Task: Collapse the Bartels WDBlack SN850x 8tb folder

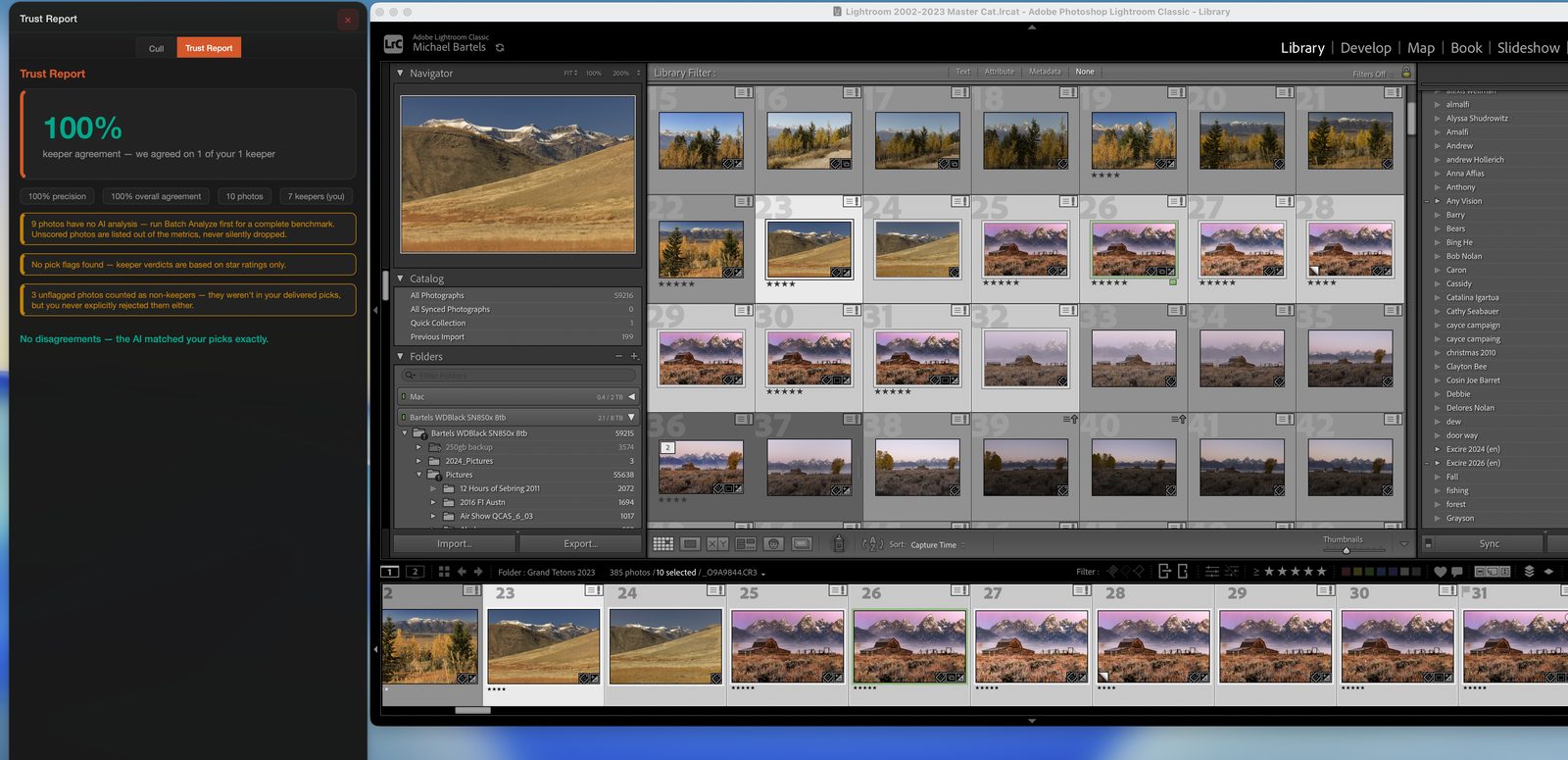Action: [x=405, y=432]
